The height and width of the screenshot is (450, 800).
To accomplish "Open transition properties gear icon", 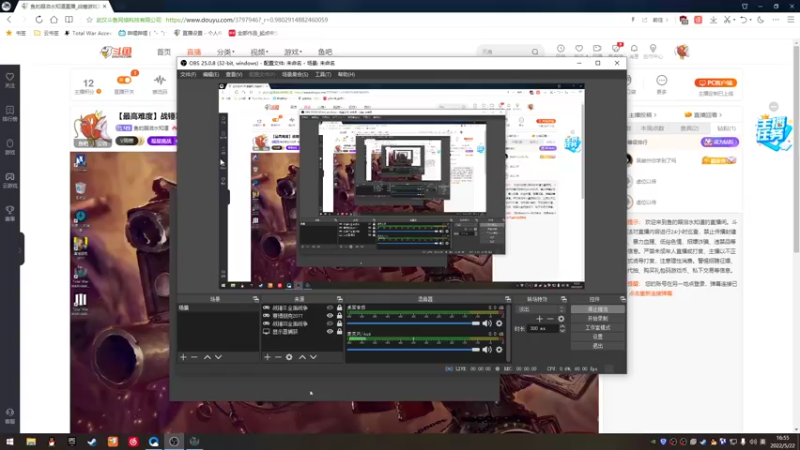I will pos(561,319).
